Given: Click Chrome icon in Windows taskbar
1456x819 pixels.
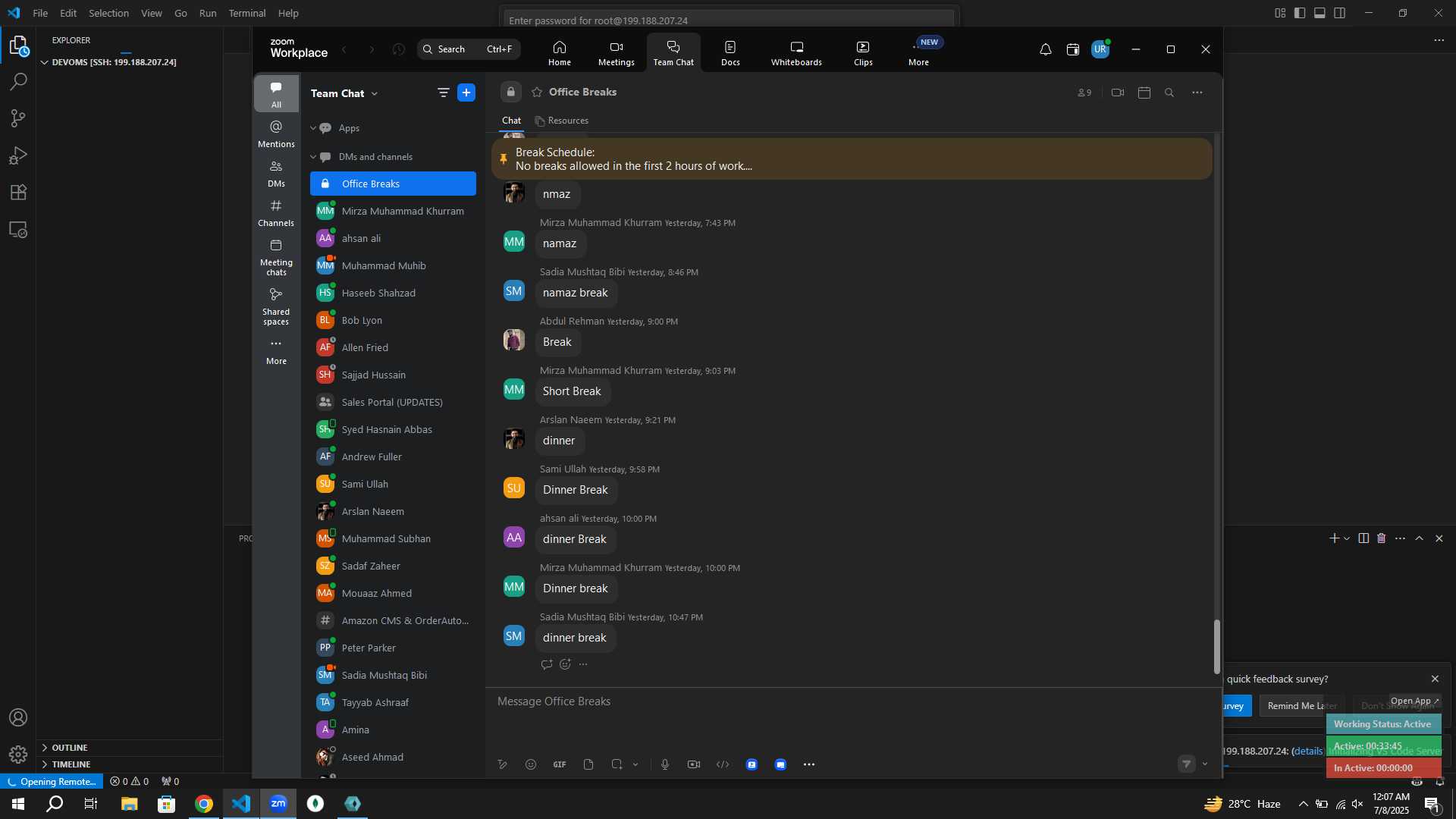Looking at the screenshot, I should pos(204,804).
